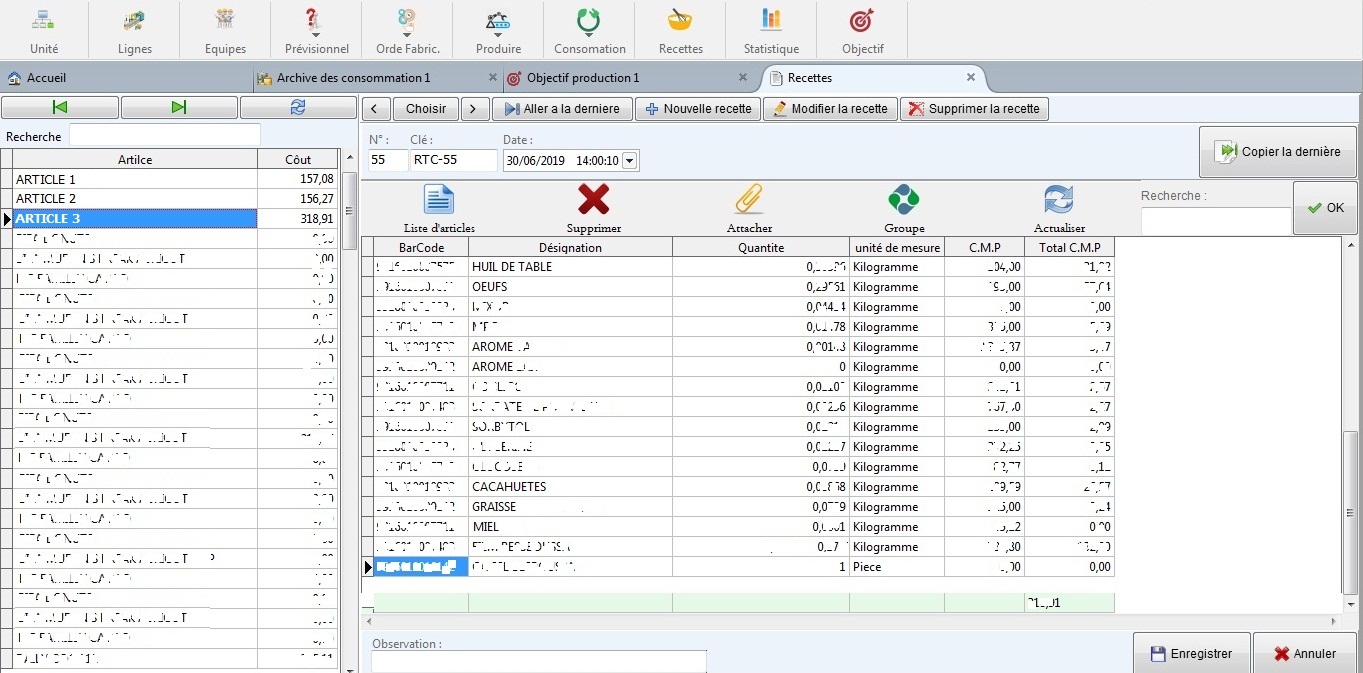Open the Statistique chart icon
Viewport: 1363px width, 673px height.
point(771,21)
